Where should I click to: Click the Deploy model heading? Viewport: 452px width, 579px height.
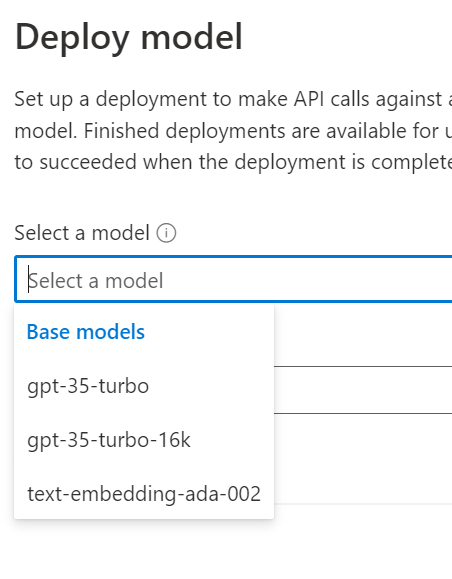129,37
